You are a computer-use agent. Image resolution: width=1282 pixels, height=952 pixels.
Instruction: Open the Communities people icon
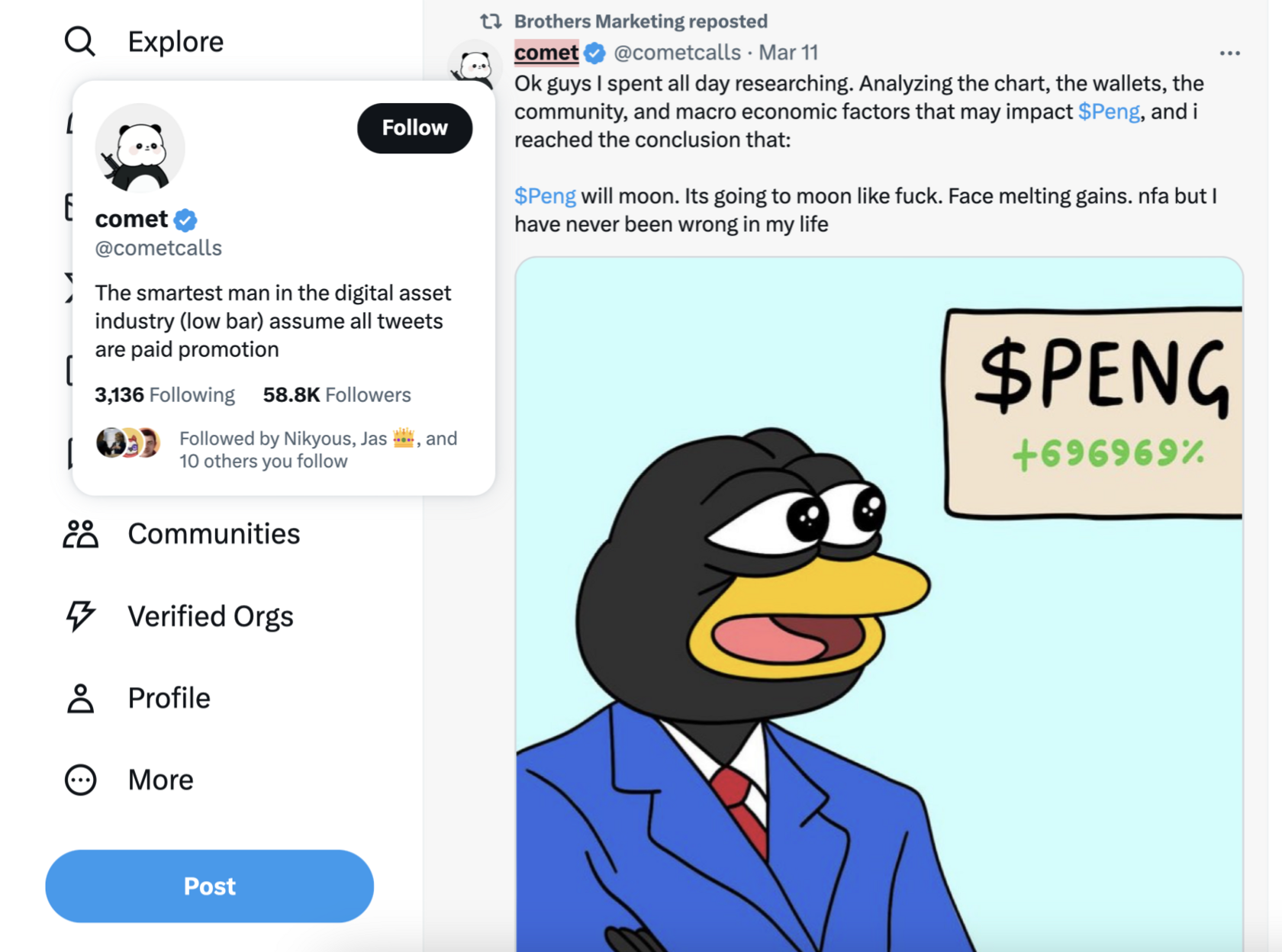(x=80, y=534)
